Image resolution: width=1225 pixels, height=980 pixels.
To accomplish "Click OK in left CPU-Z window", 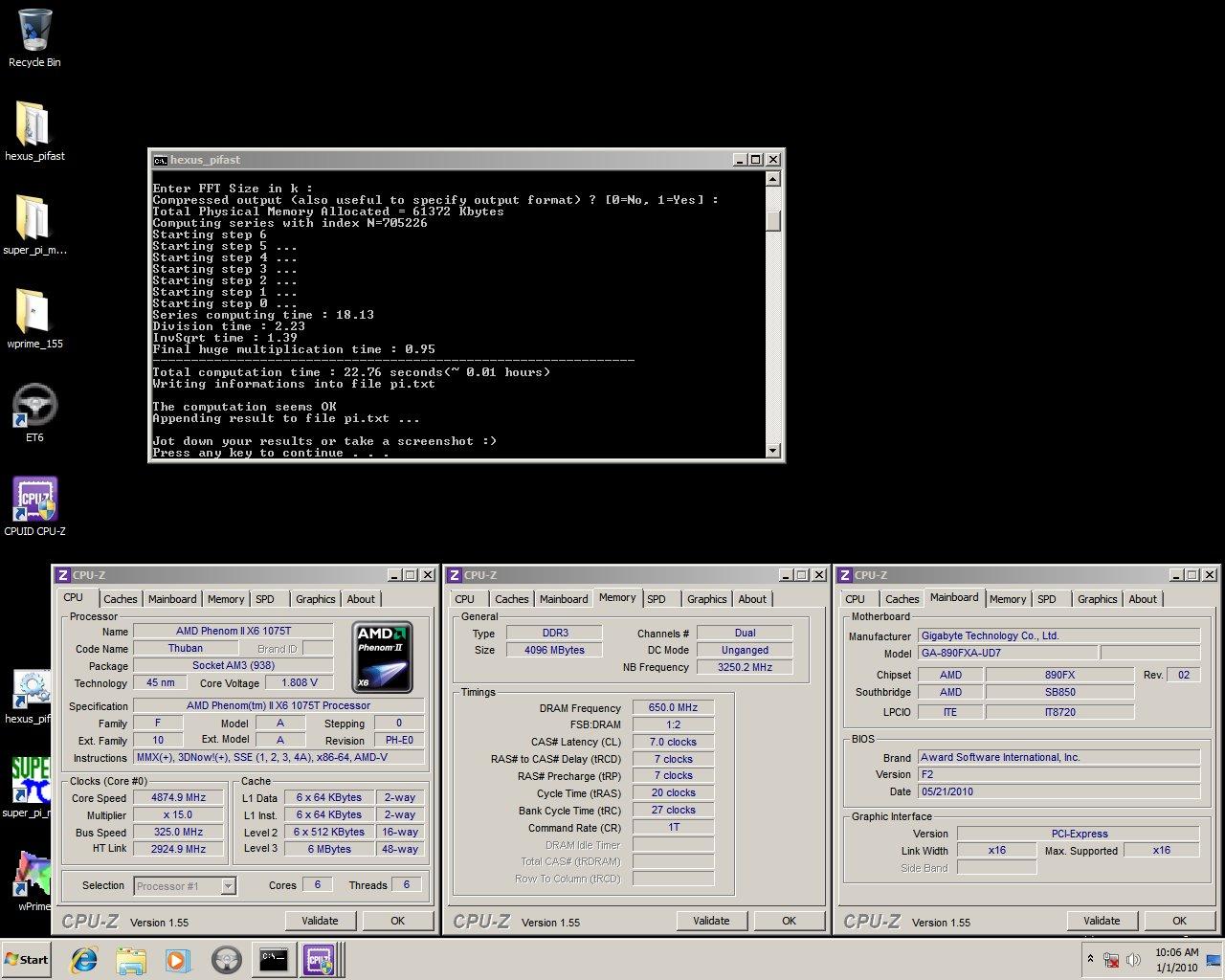I will tap(397, 921).
